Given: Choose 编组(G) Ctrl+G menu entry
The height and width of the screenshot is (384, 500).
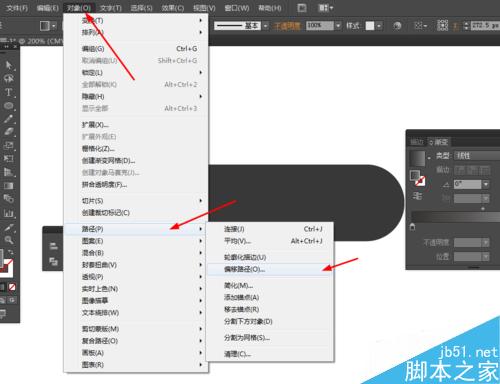Looking at the screenshot, I should click(136, 49).
